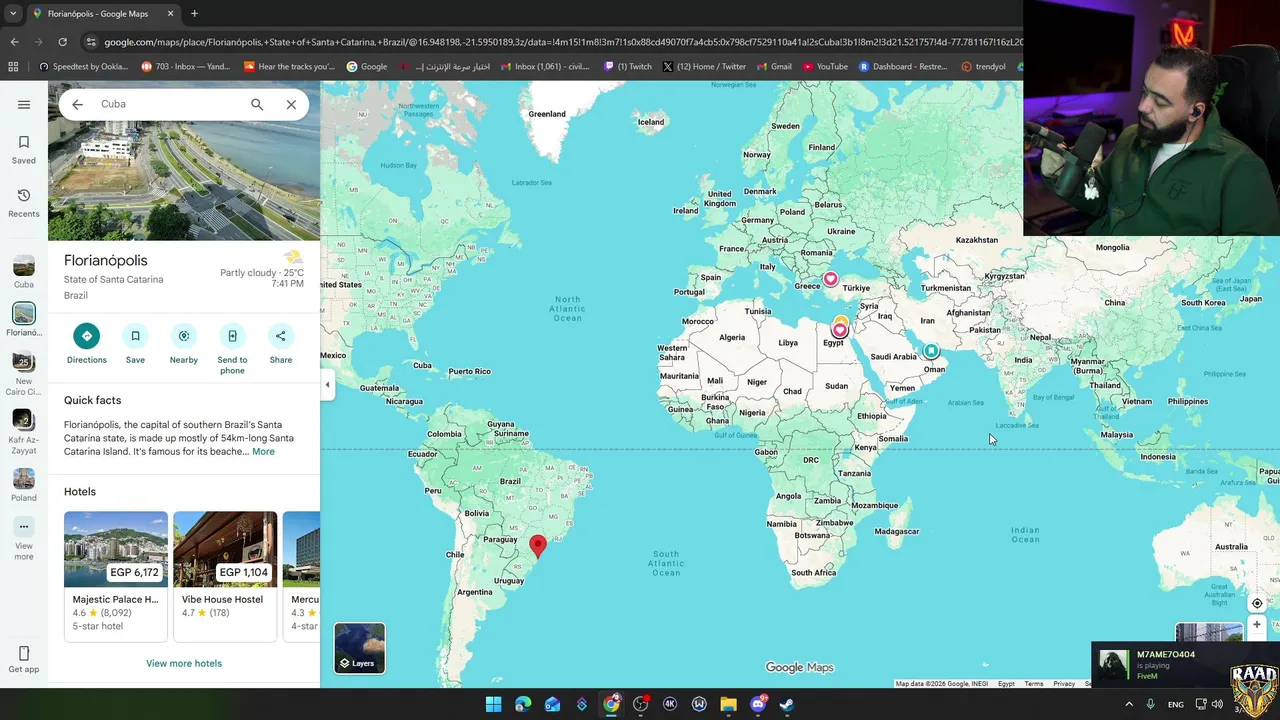
Task: Select the Florianópolis - Google Maps tab
Action: [103, 14]
